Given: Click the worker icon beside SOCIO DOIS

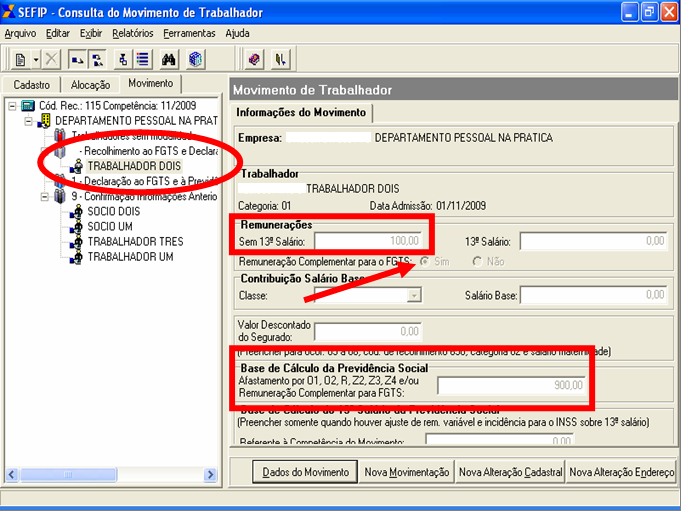Looking at the screenshot, I should 77,211.
